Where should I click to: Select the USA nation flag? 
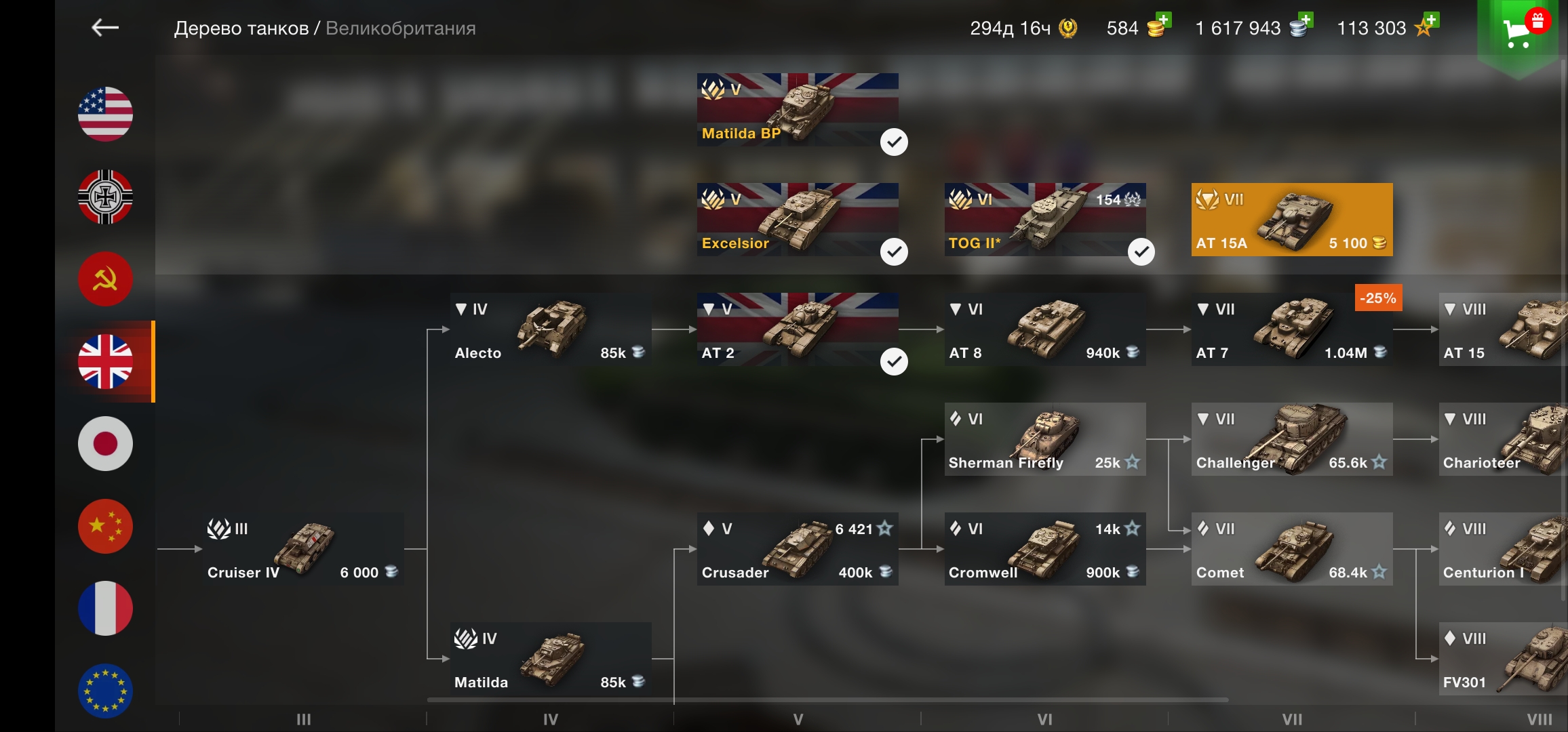pyautogui.click(x=105, y=114)
